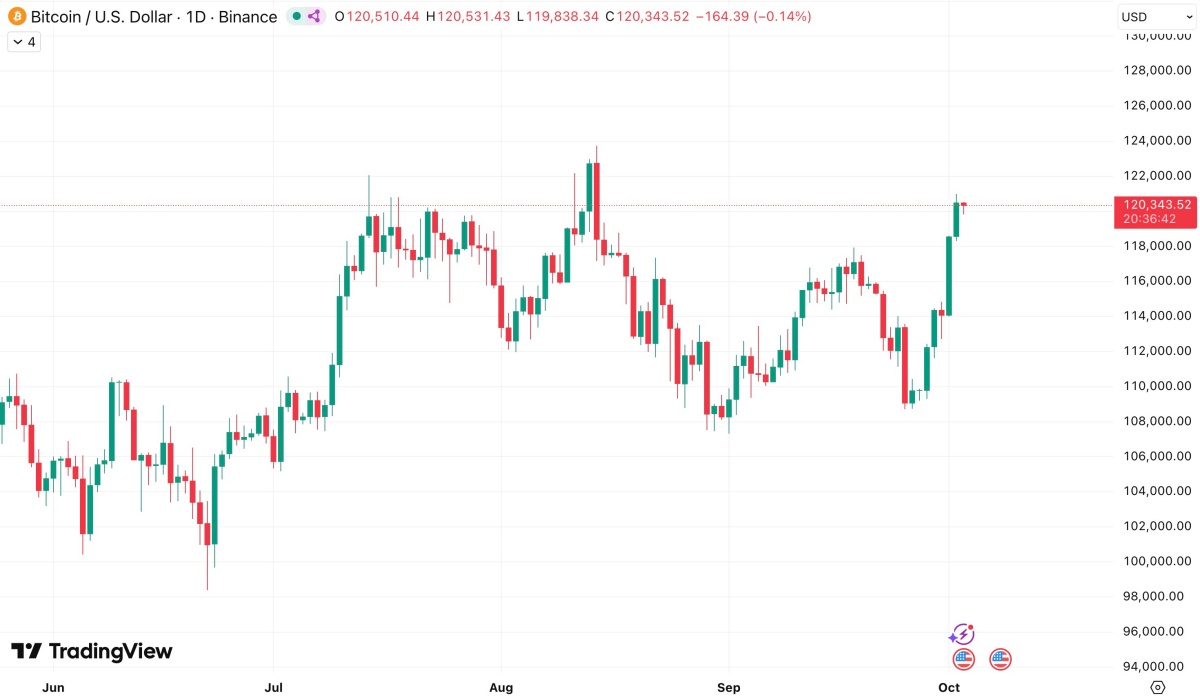
Task: Click the Aug label on the time axis
Action: [501, 688]
